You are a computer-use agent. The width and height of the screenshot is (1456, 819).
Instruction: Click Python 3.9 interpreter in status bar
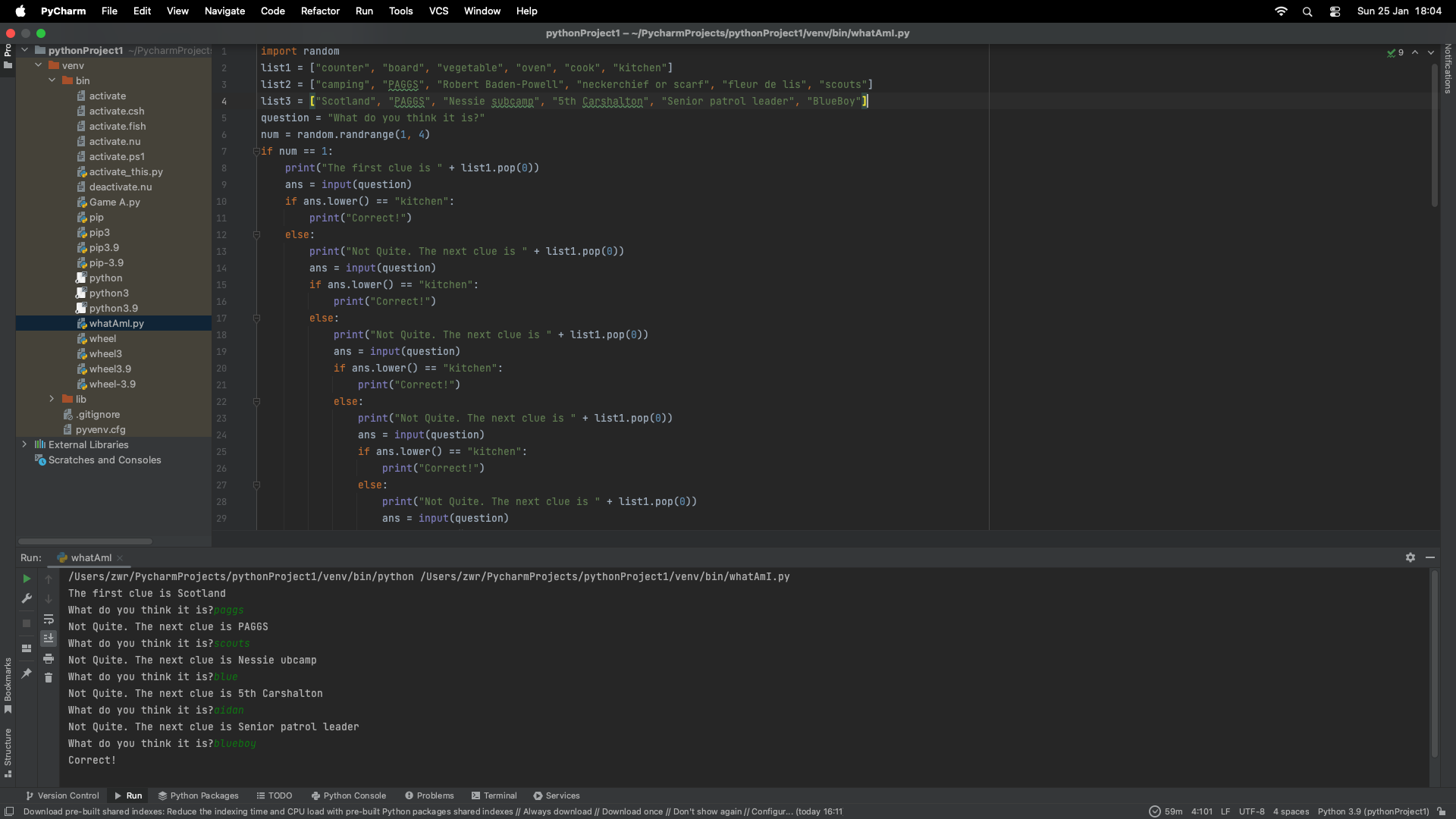click(x=1373, y=811)
